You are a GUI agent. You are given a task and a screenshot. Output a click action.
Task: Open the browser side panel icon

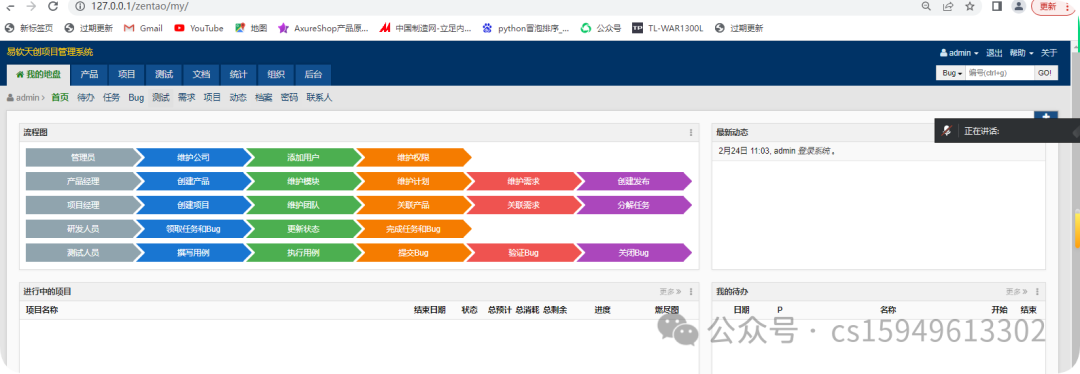[997, 6]
